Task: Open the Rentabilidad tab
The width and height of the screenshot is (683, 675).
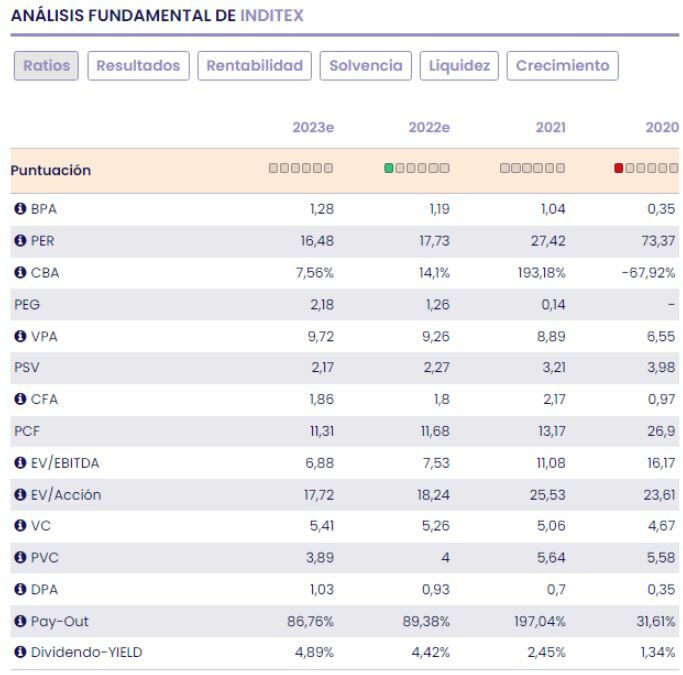Action: 254,66
